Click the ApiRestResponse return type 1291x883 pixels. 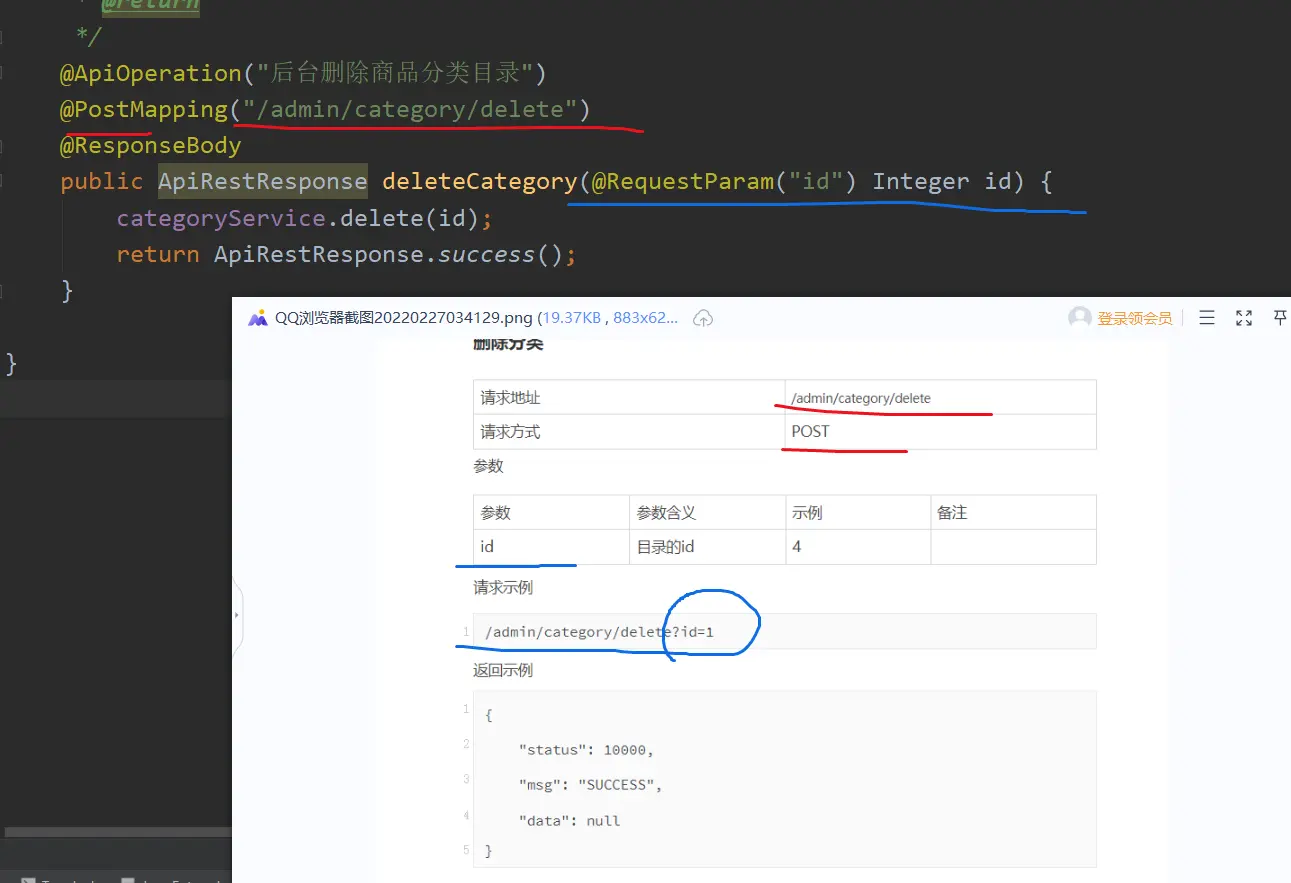pos(262,182)
